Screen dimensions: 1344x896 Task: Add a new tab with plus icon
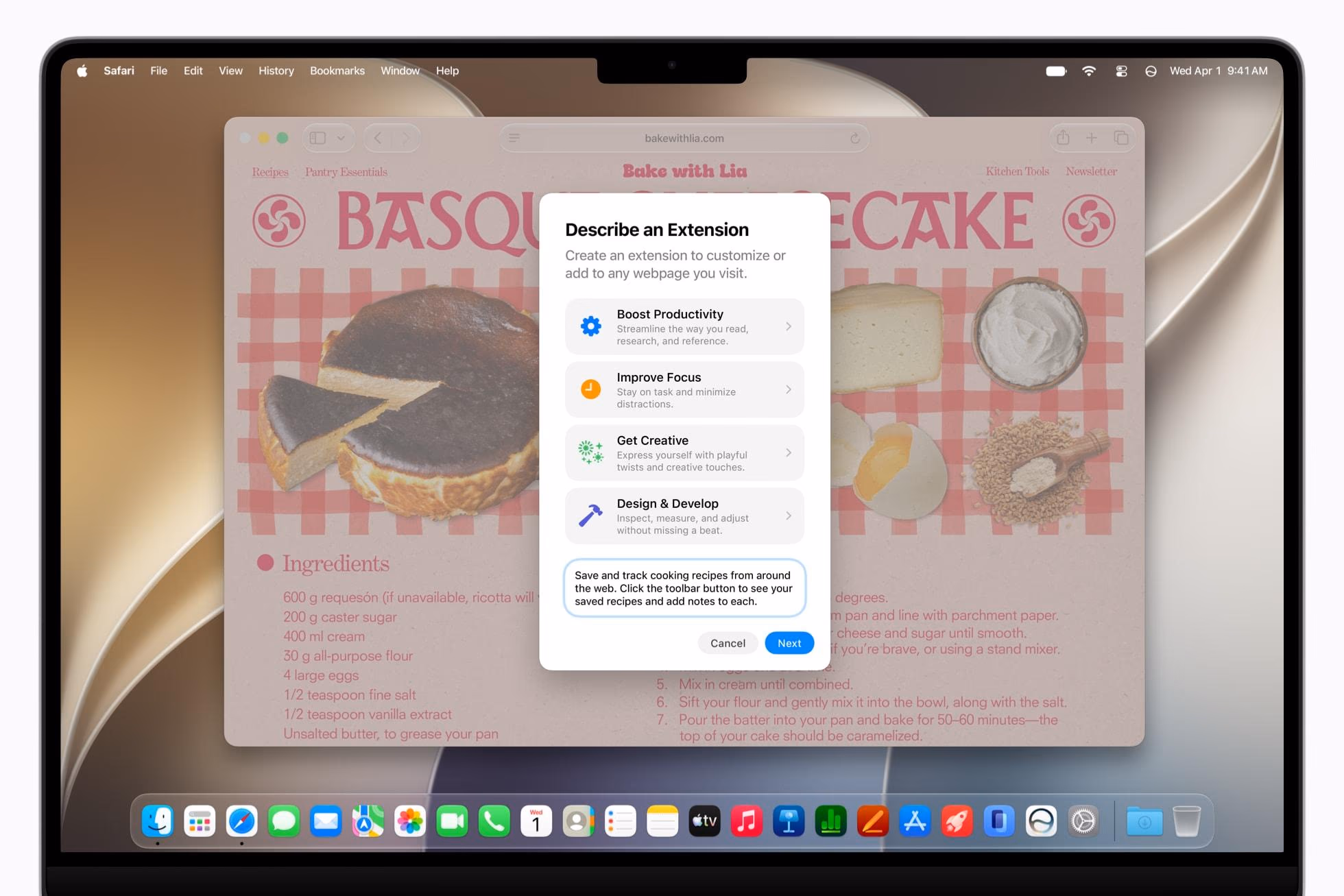(1092, 138)
